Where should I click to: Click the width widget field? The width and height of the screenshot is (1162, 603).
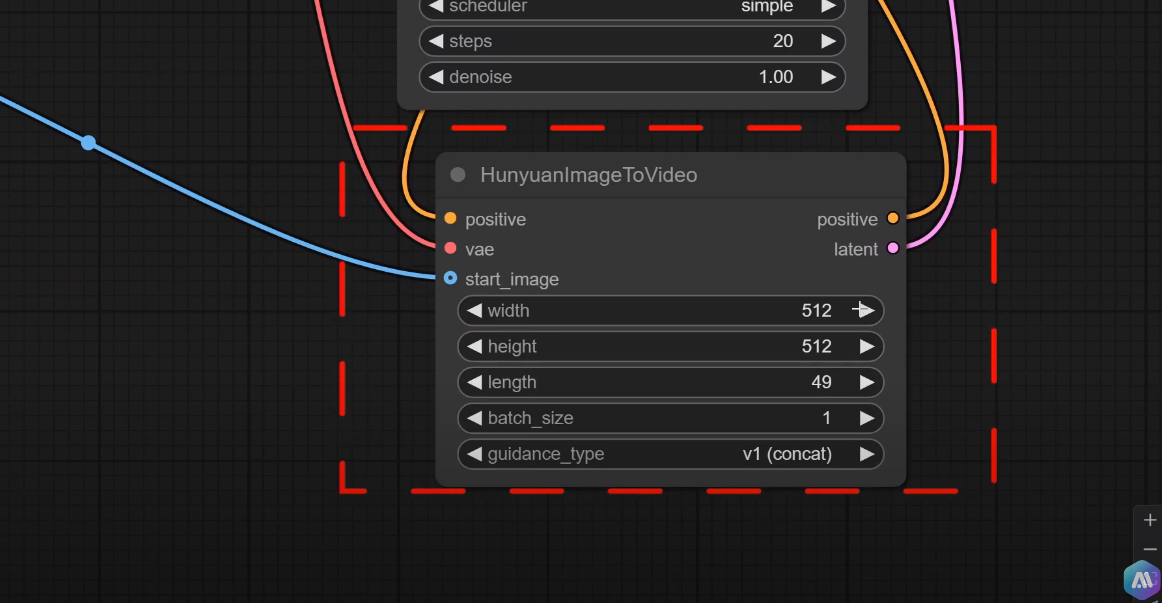[x=671, y=310]
